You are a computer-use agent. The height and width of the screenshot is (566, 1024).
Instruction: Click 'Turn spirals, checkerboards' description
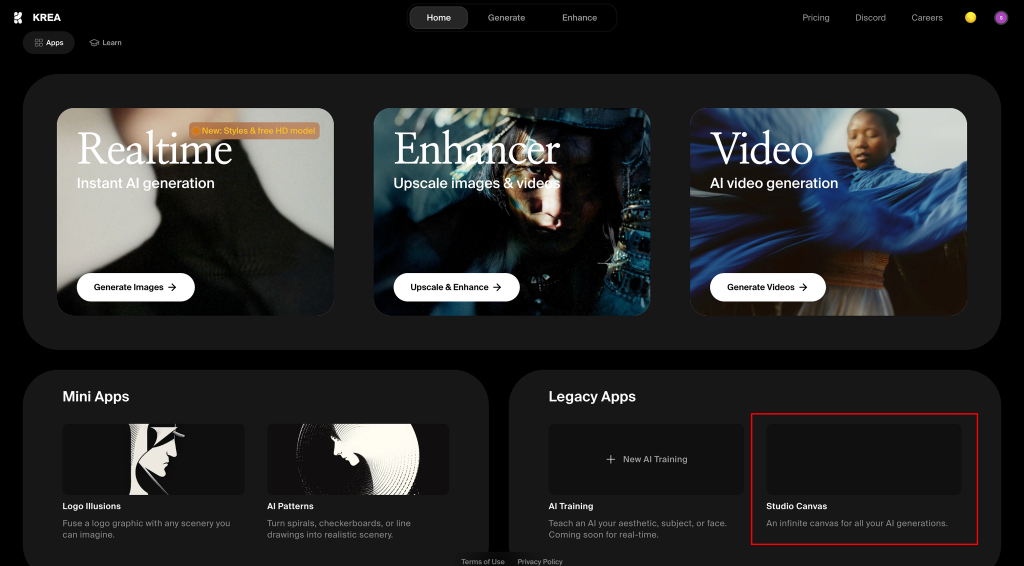pyautogui.click(x=339, y=529)
